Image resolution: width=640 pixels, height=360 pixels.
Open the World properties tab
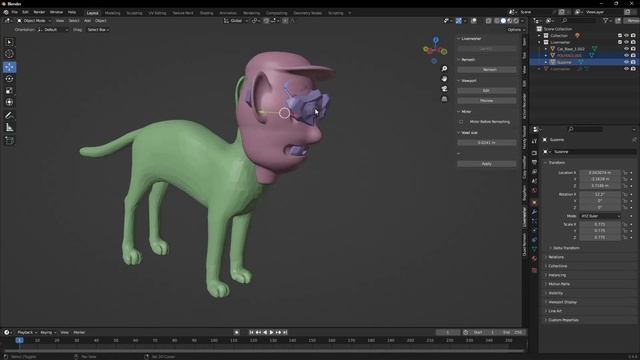pyautogui.click(x=534, y=191)
